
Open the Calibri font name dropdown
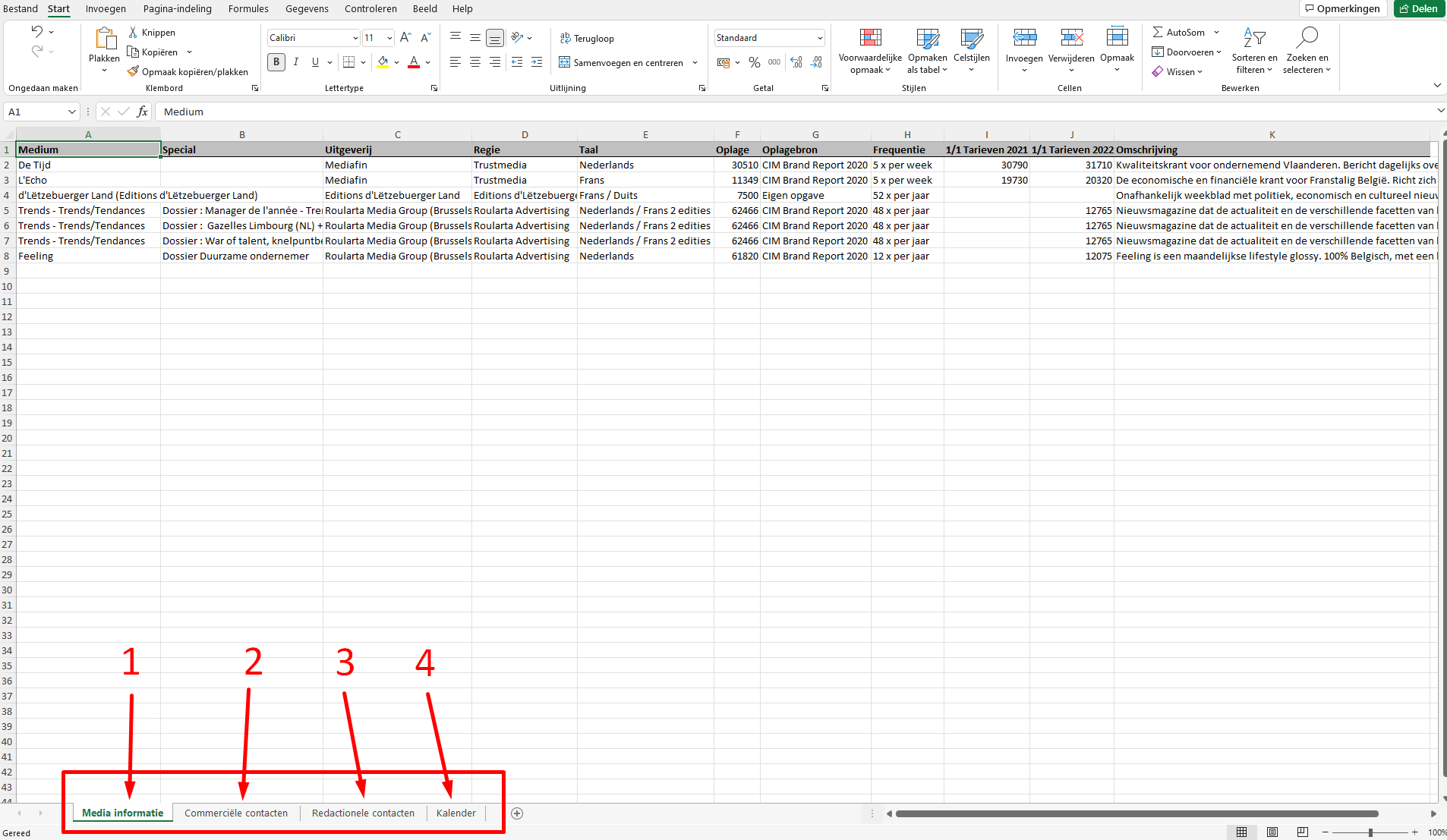coord(355,38)
